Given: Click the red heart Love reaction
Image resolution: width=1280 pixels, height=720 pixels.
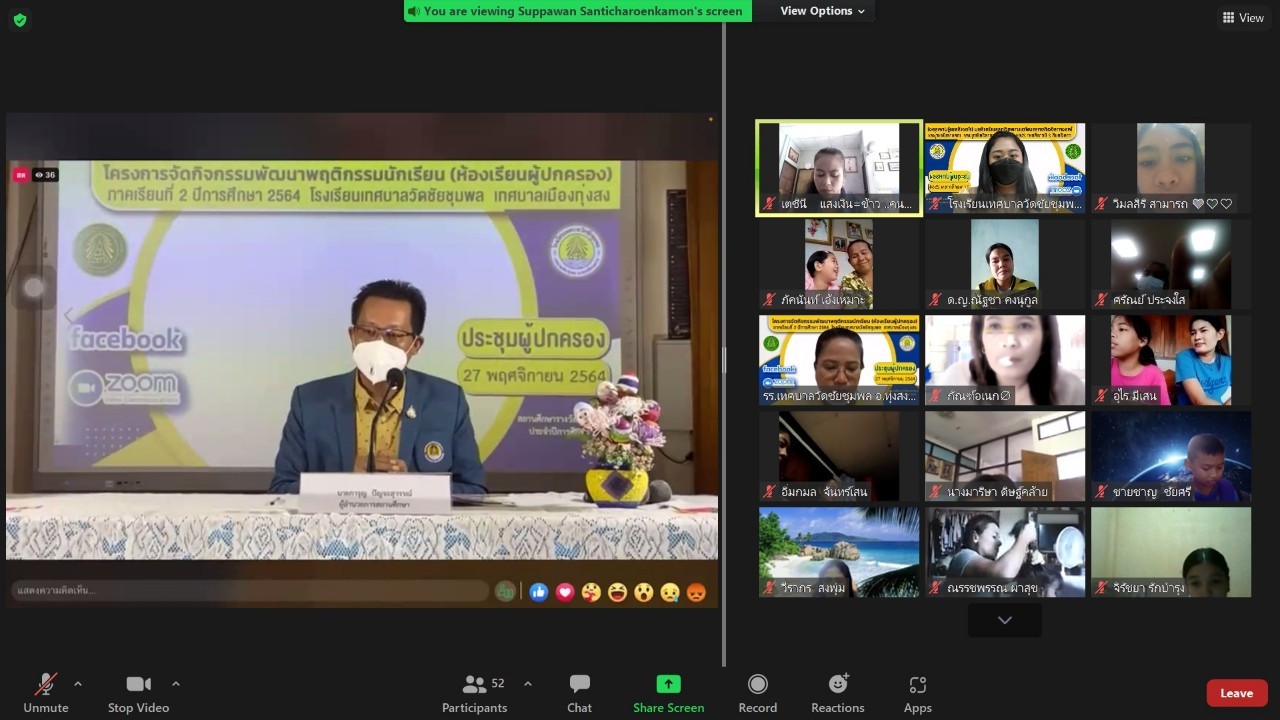Looking at the screenshot, I should pyautogui.click(x=565, y=592).
